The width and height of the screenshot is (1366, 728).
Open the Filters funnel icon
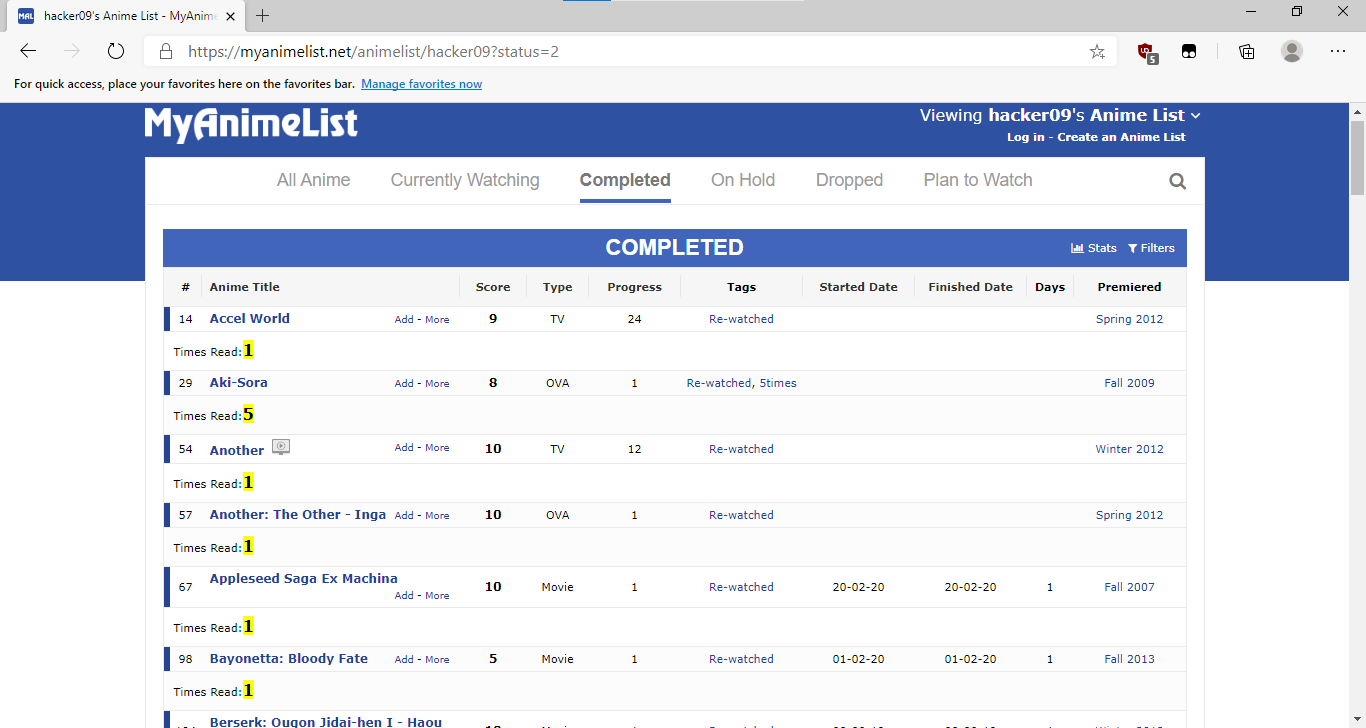click(x=1133, y=248)
